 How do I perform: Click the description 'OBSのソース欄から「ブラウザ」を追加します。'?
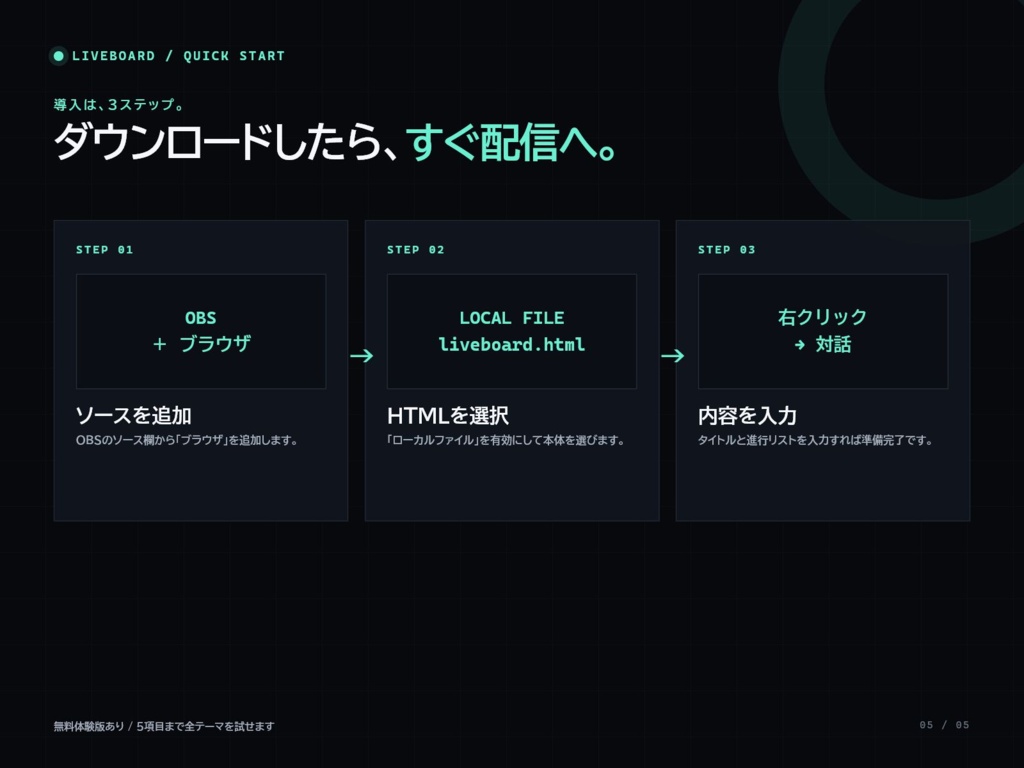(x=187, y=440)
